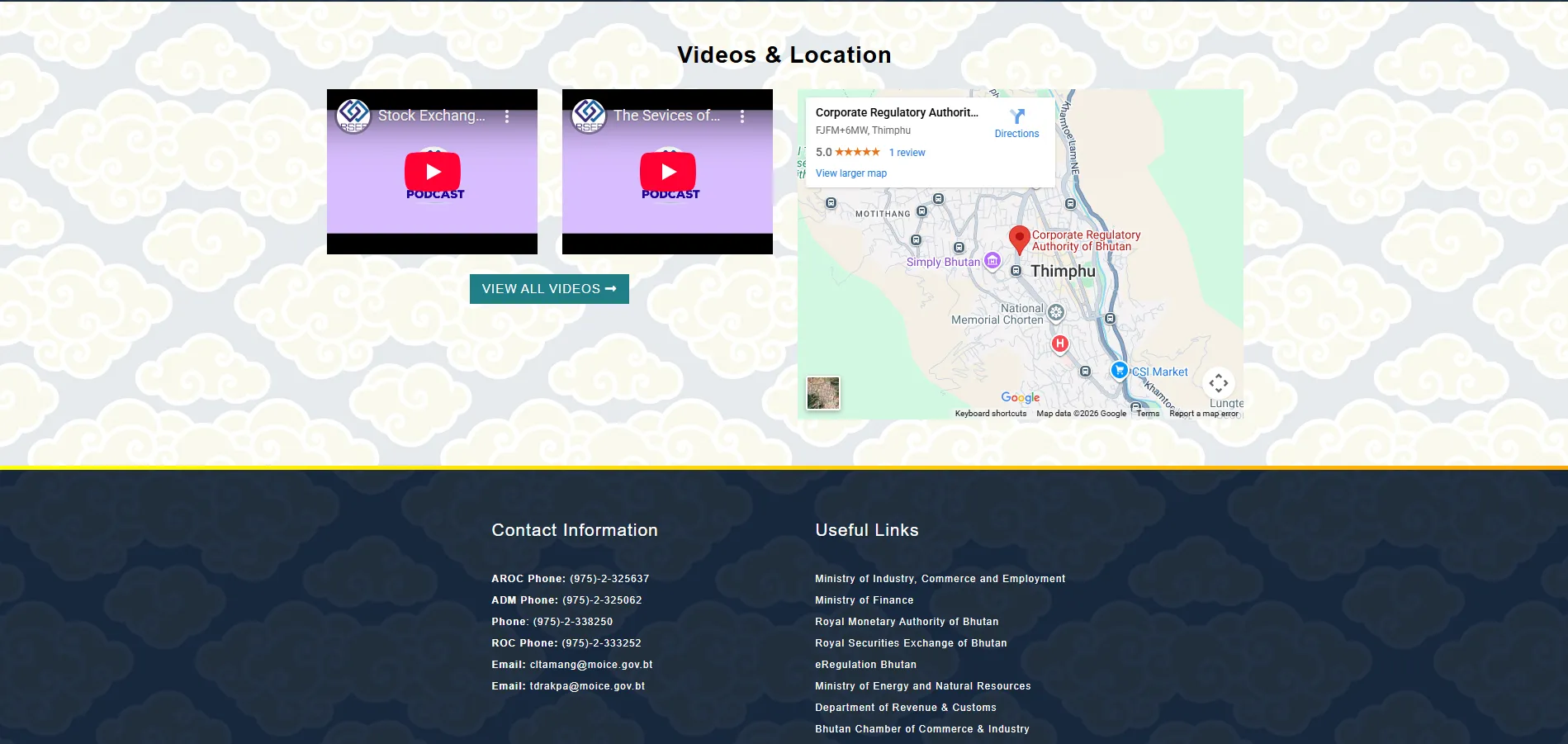Play the Services of podcast video
1568x744 pixels.
coord(667,172)
